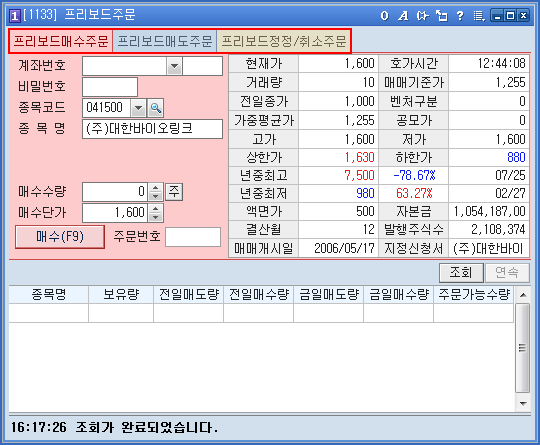Switch to the 프리보드매도주문 tab

[165, 41]
